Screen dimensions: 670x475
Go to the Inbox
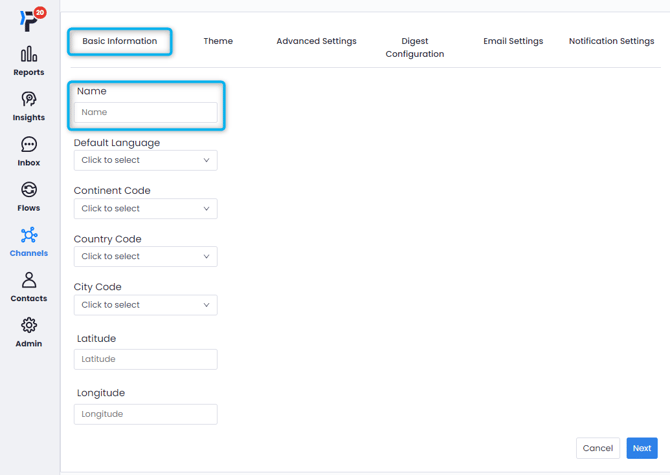[29, 150]
